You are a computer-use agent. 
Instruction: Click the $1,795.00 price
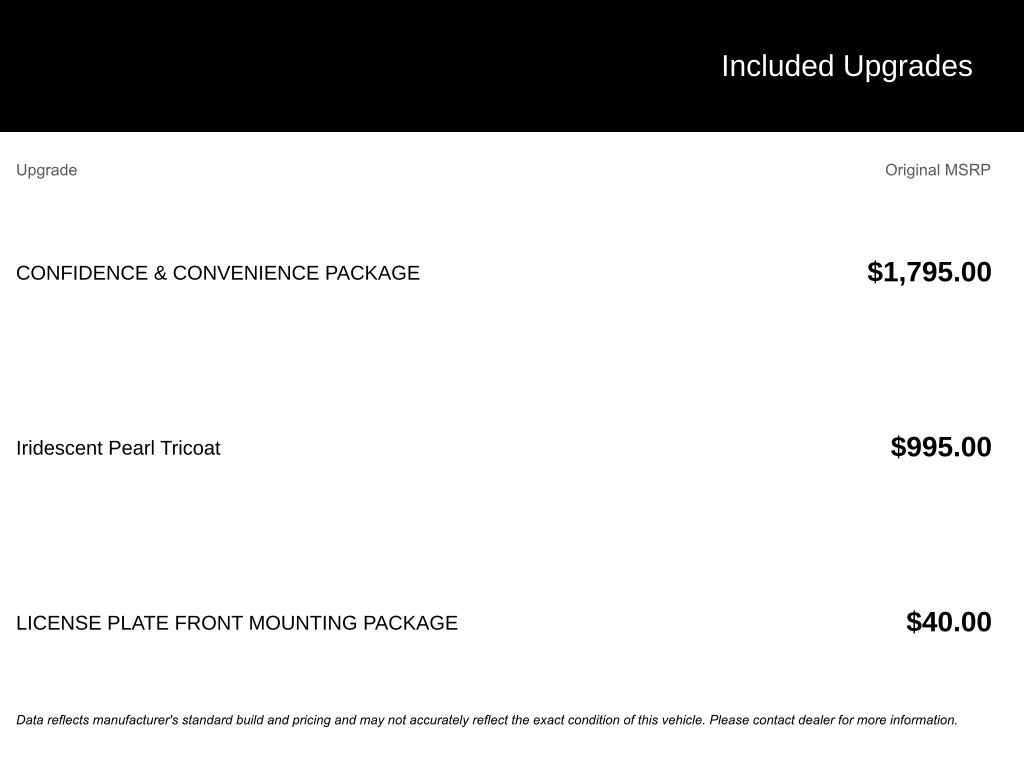929,272
